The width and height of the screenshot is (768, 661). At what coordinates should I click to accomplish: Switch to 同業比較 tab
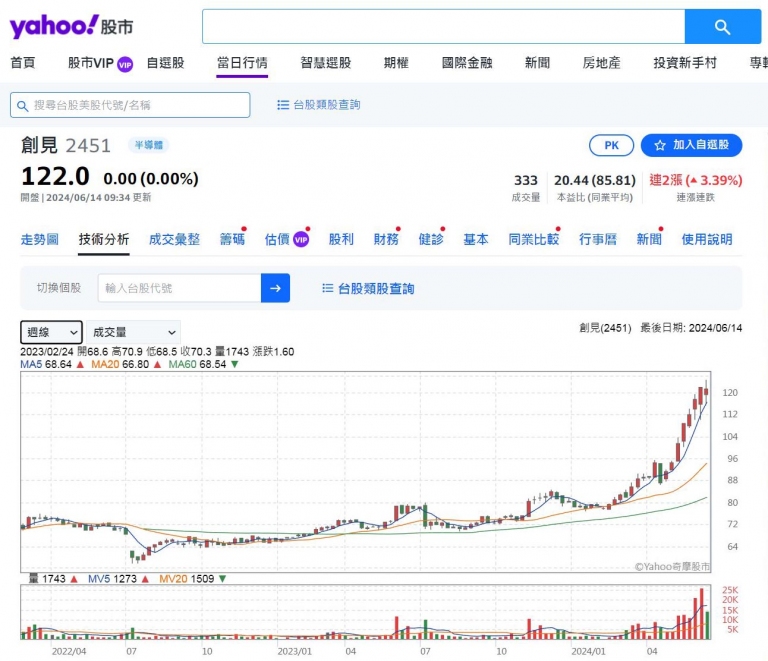pos(534,239)
